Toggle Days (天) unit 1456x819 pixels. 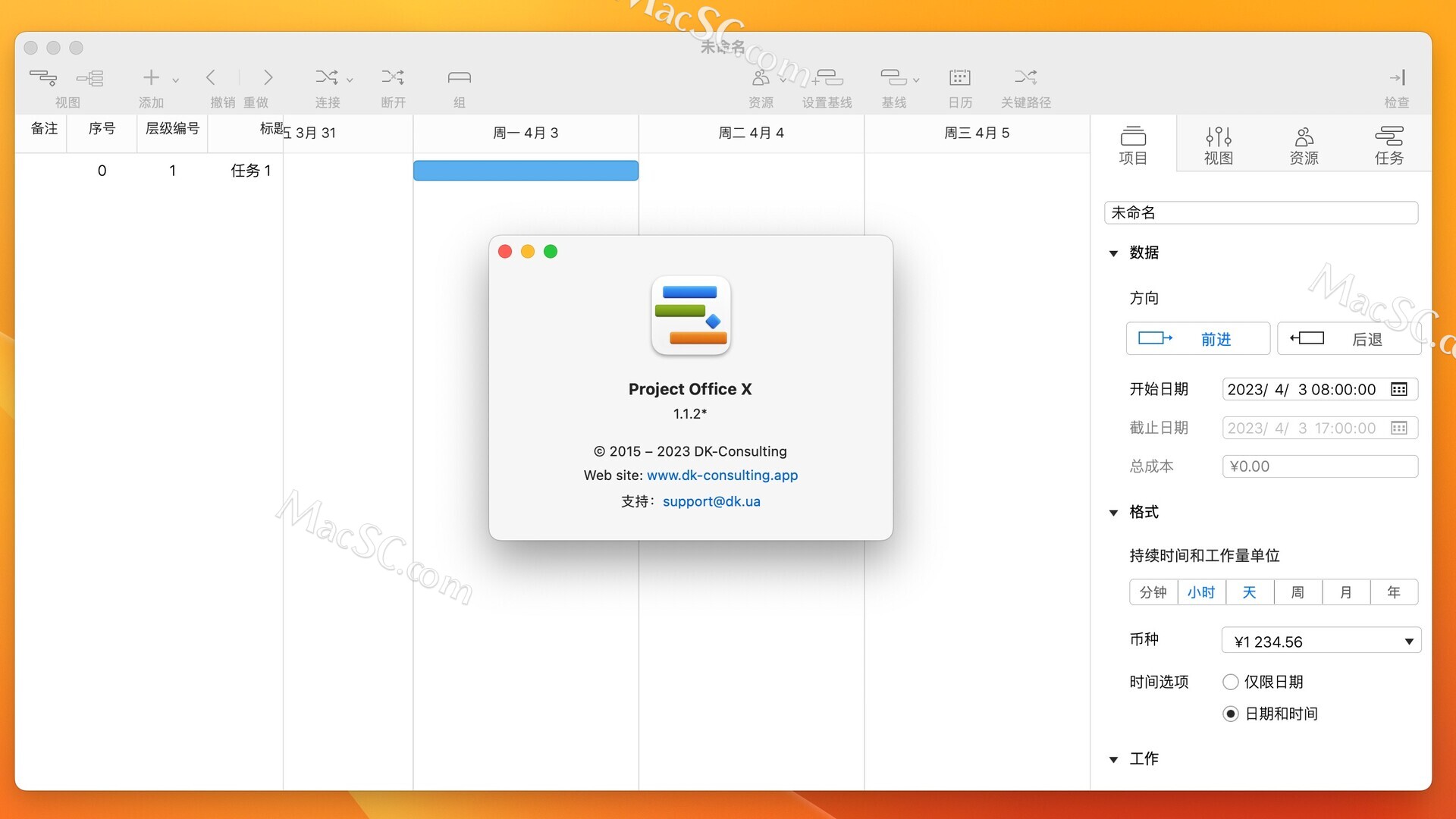(x=1250, y=592)
